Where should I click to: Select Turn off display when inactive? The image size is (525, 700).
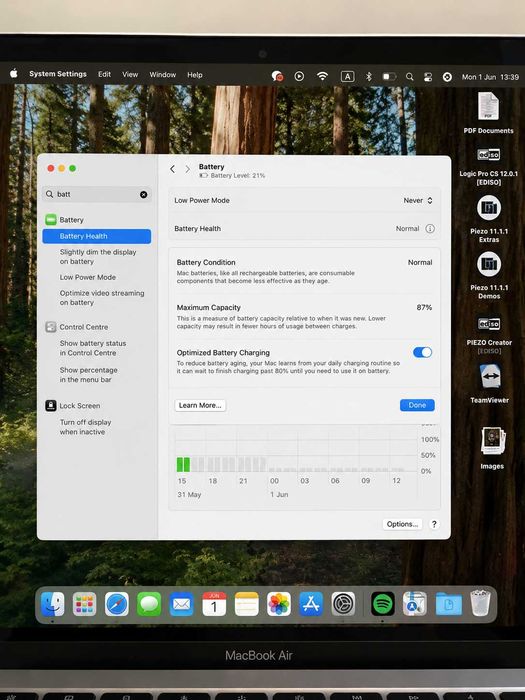[85, 427]
